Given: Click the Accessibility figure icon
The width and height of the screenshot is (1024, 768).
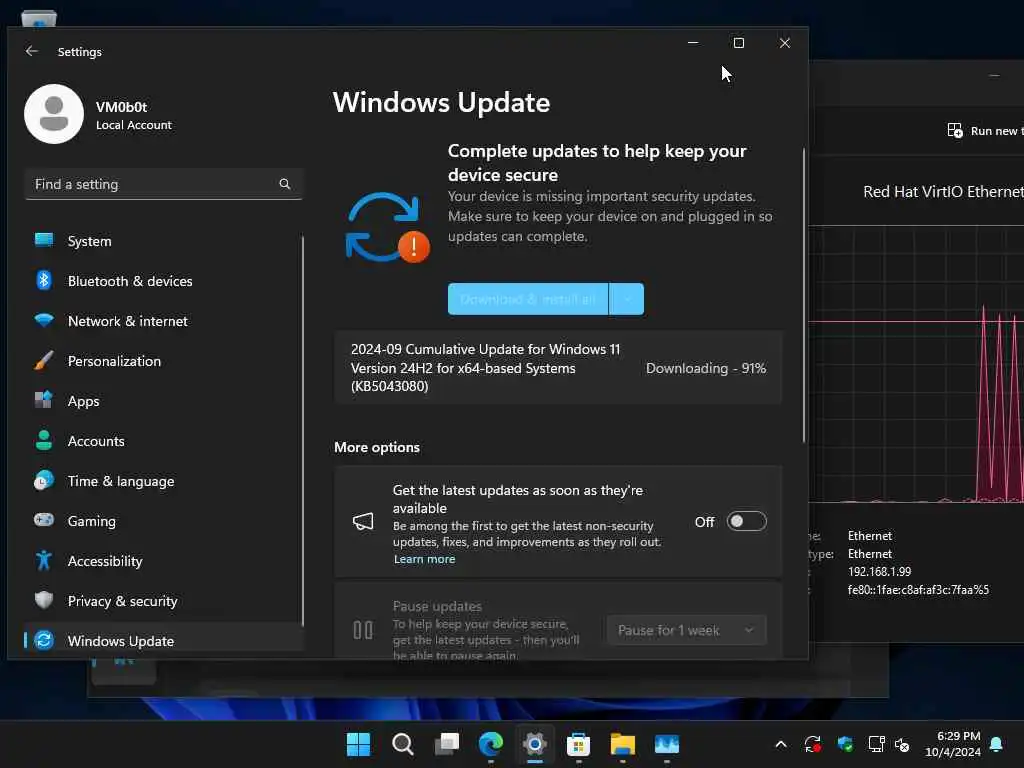Looking at the screenshot, I should (x=44, y=560).
